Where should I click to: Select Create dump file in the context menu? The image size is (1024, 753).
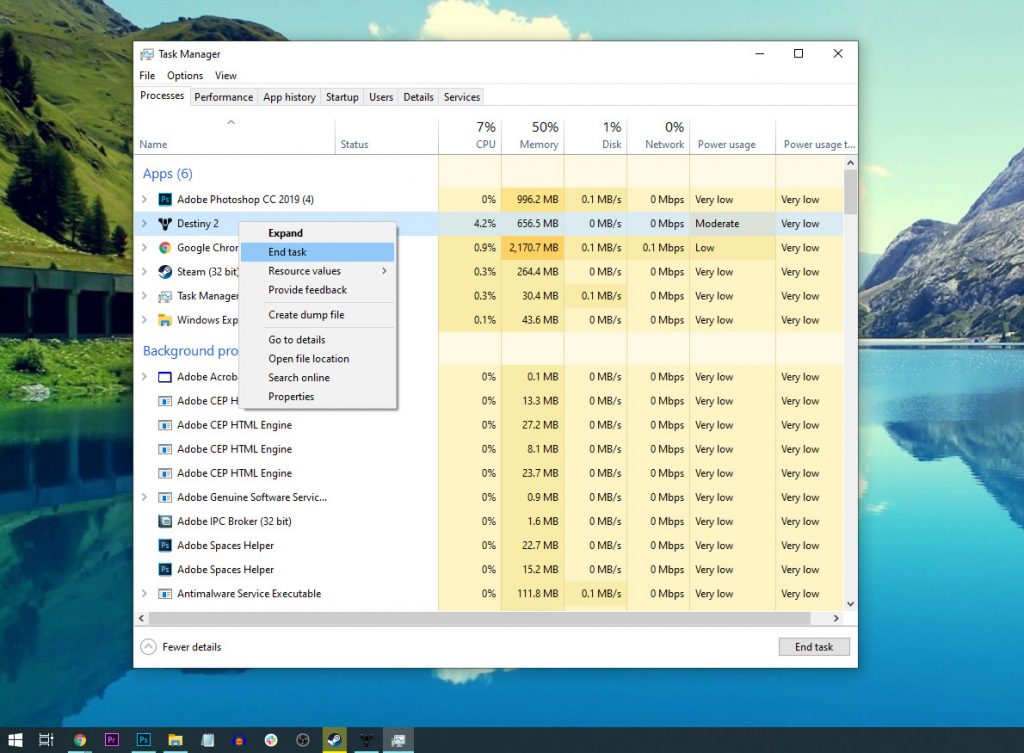tap(317, 315)
